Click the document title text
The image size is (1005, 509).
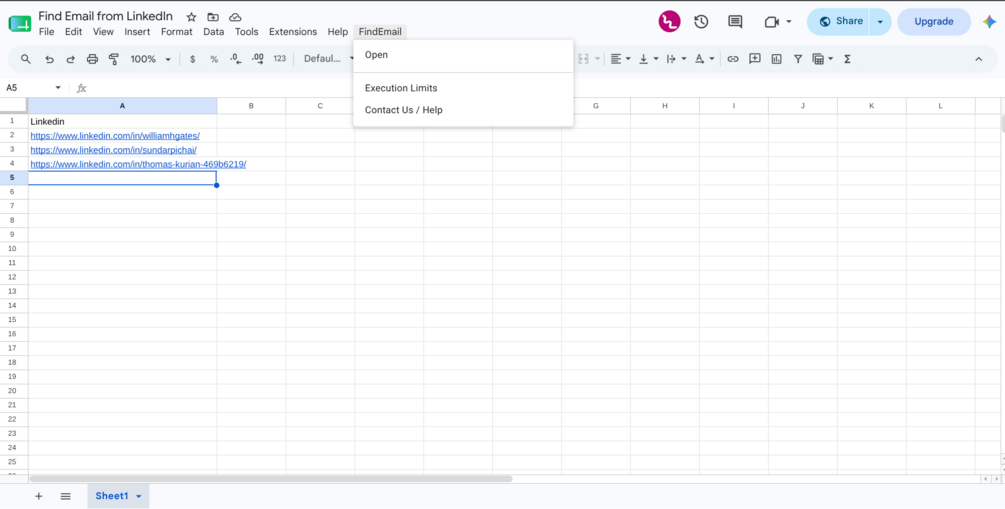click(105, 17)
